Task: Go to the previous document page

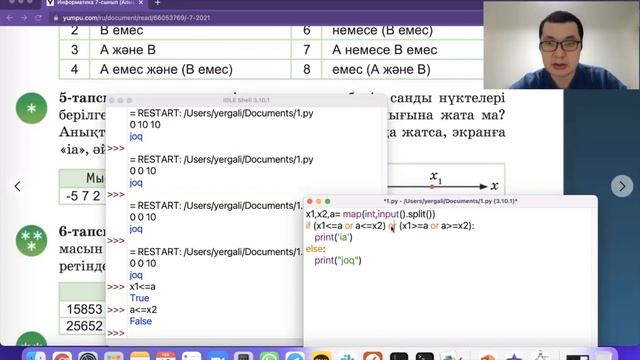Action: coord(17,187)
